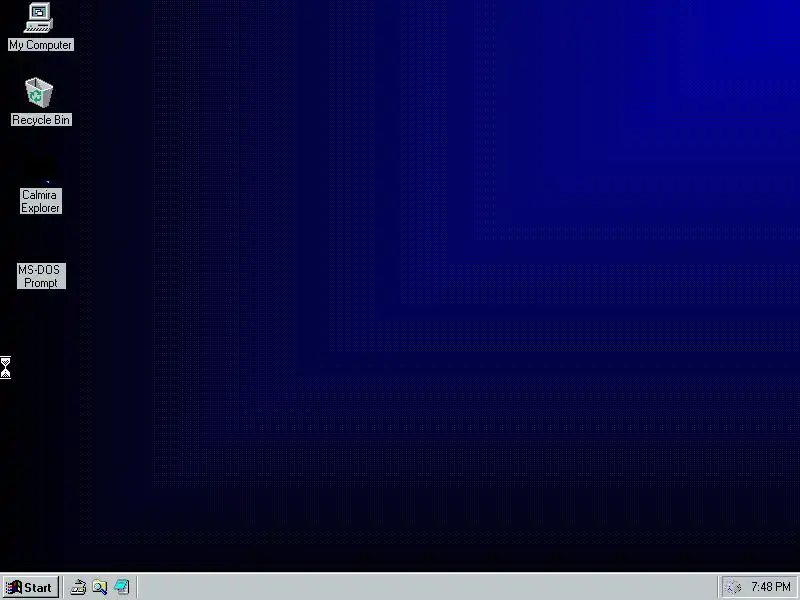Click the cyan notebook quick launch icon
This screenshot has width=800, height=600.
[x=121, y=587]
